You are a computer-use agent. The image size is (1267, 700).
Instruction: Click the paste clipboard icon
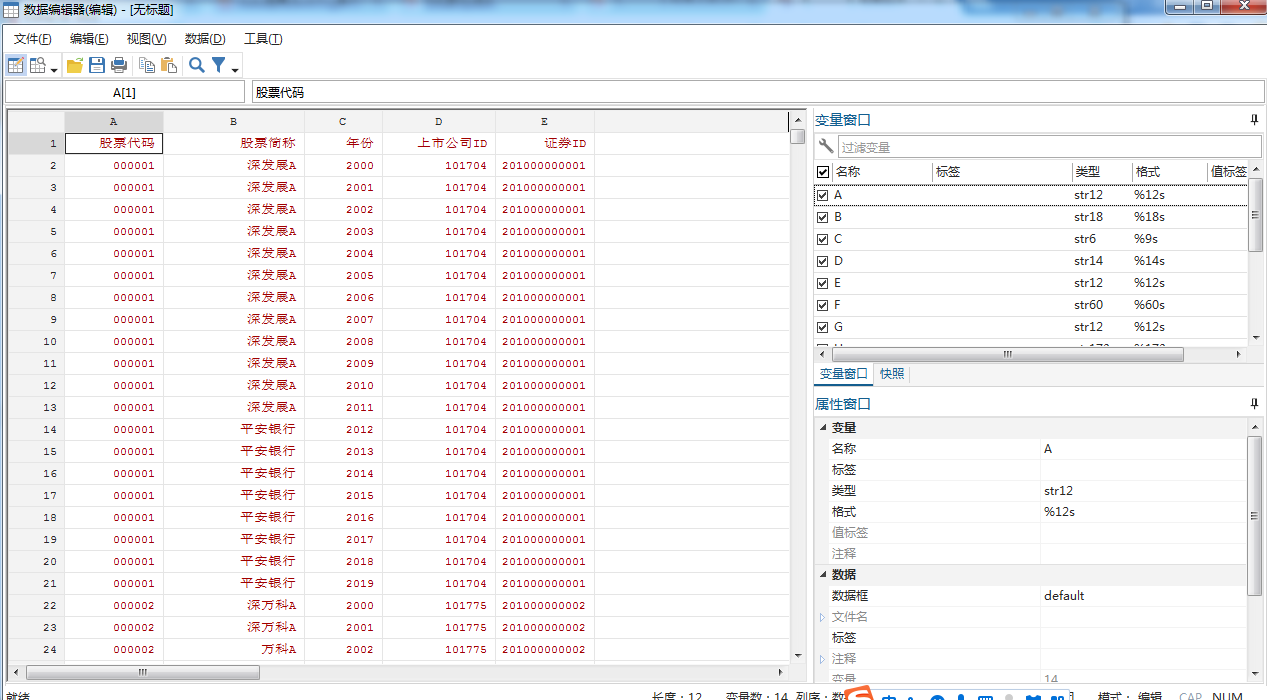click(x=169, y=66)
